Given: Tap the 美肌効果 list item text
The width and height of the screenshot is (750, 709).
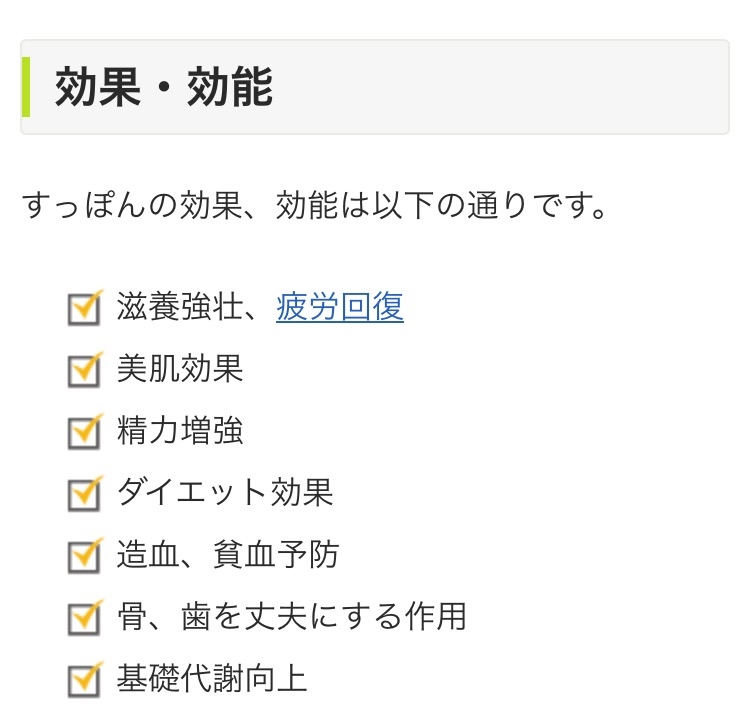Looking at the screenshot, I should 180,369.
